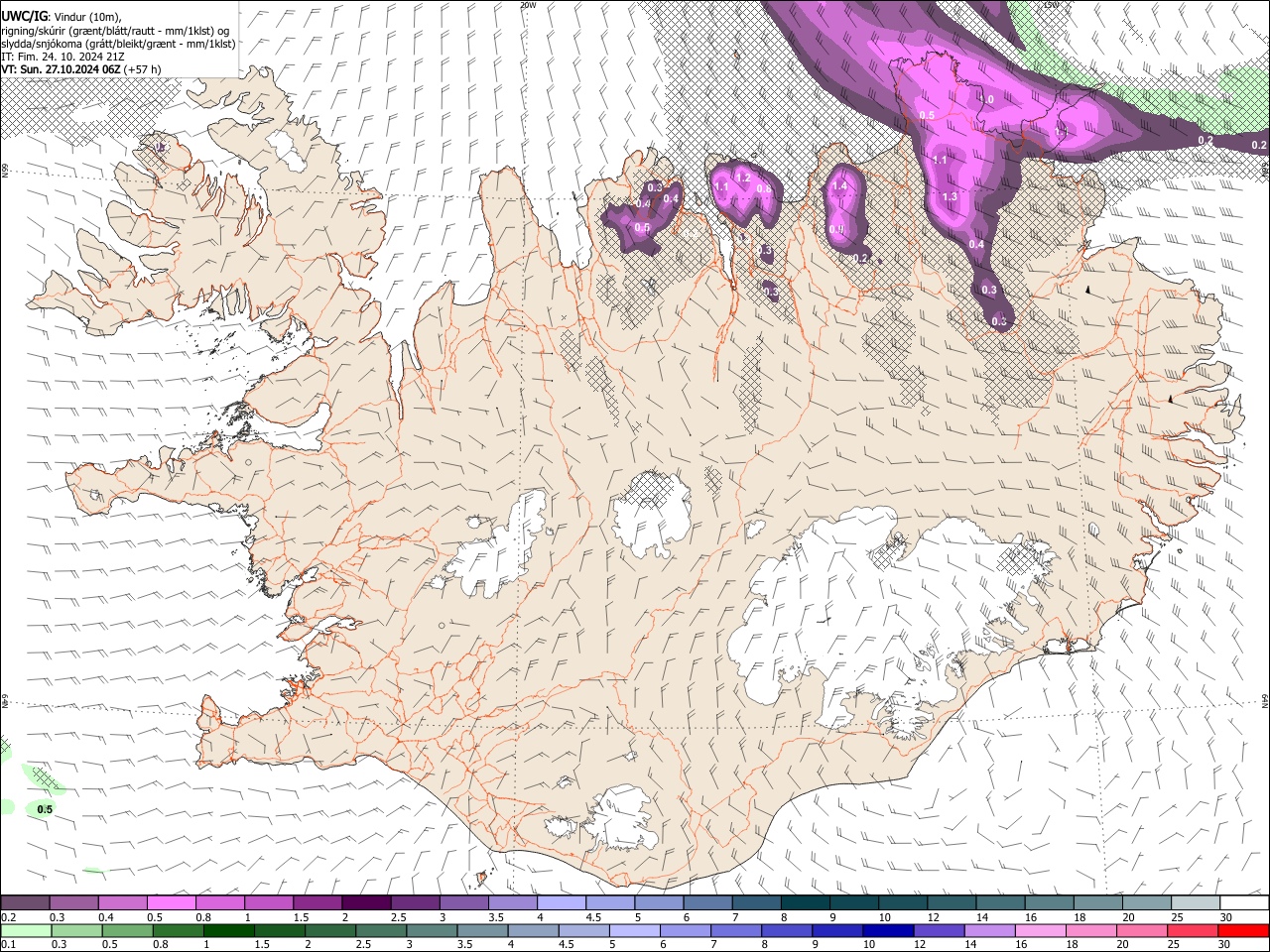Pick the plum 1.5 snow-scale swatch
Viewport: 1270px width, 952px height.
point(317,902)
